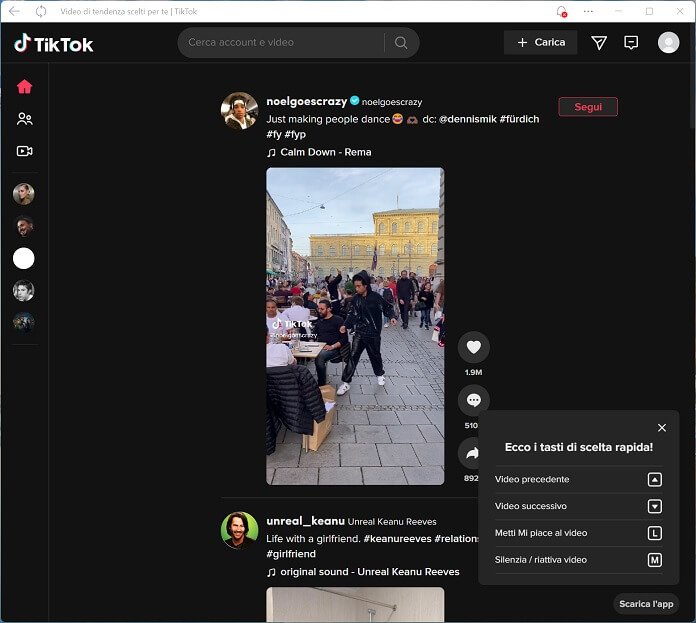Open fifth suggested account avatar in sidebar

(24, 323)
